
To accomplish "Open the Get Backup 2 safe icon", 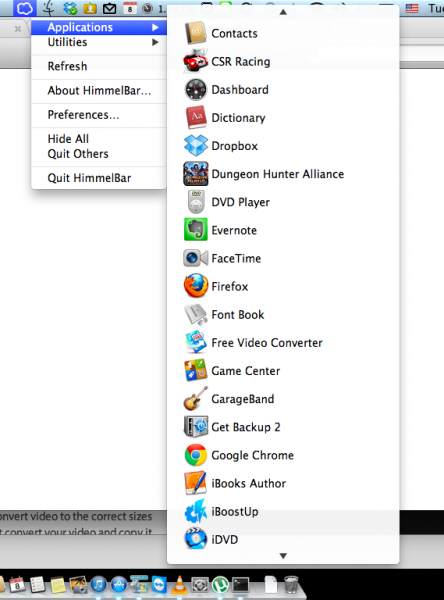I will coord(196,427).
